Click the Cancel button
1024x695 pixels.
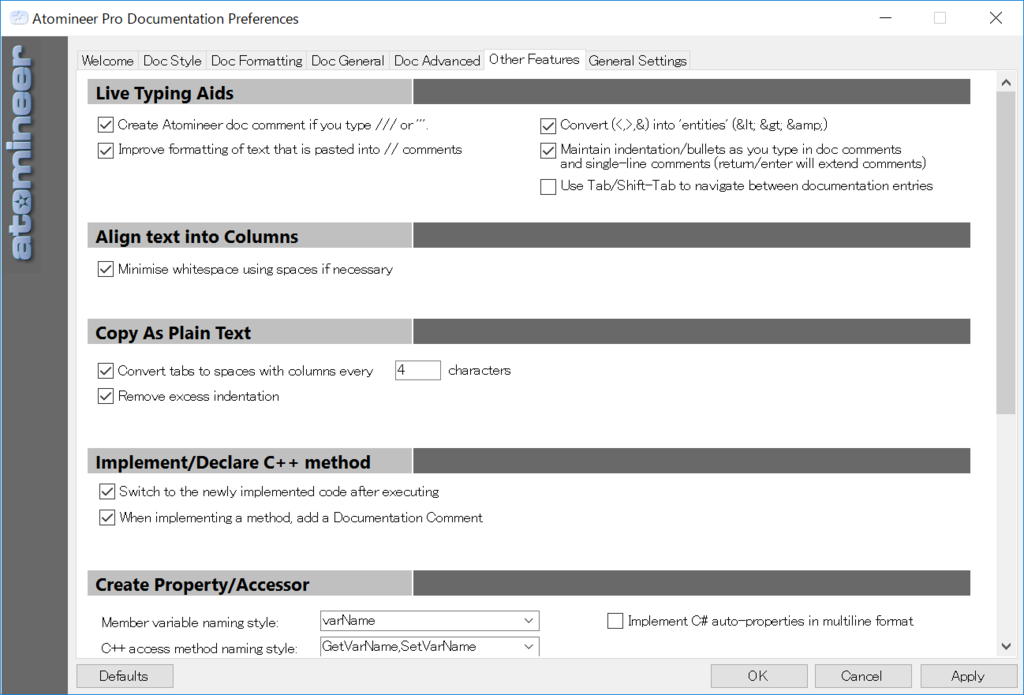(x=863, y=676)
